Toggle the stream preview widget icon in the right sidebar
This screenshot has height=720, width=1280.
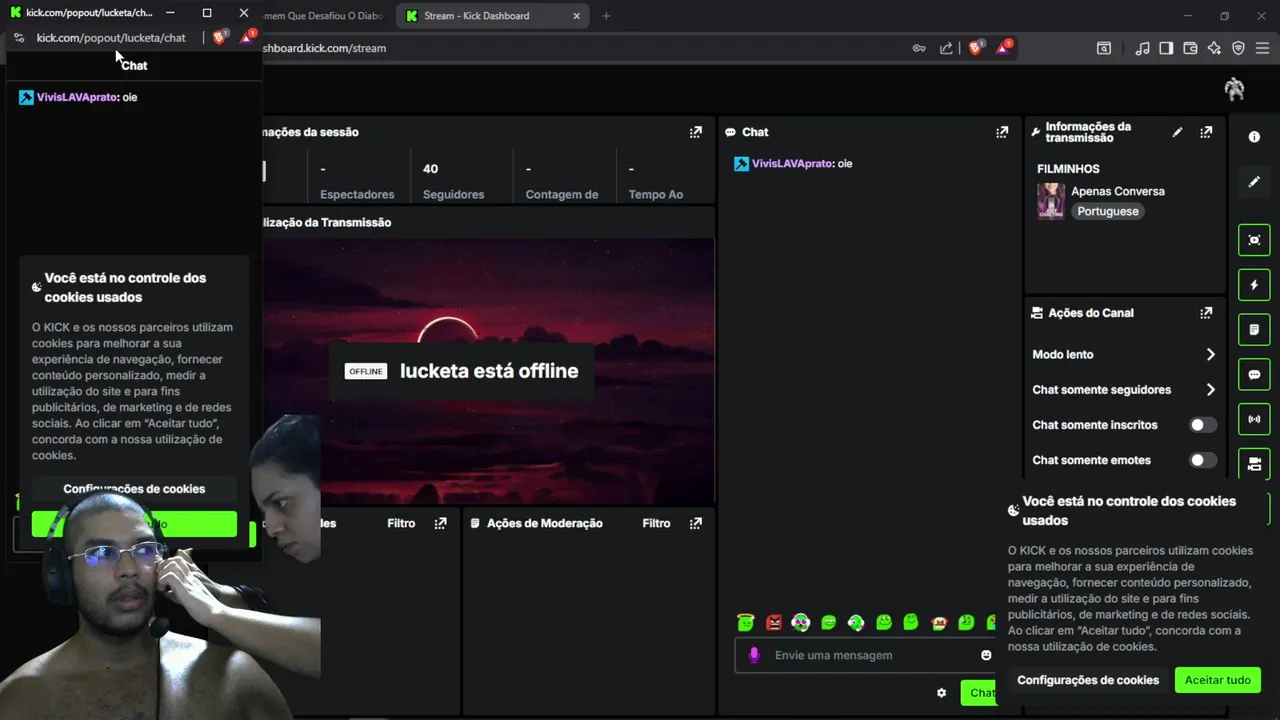point(1254,240)
